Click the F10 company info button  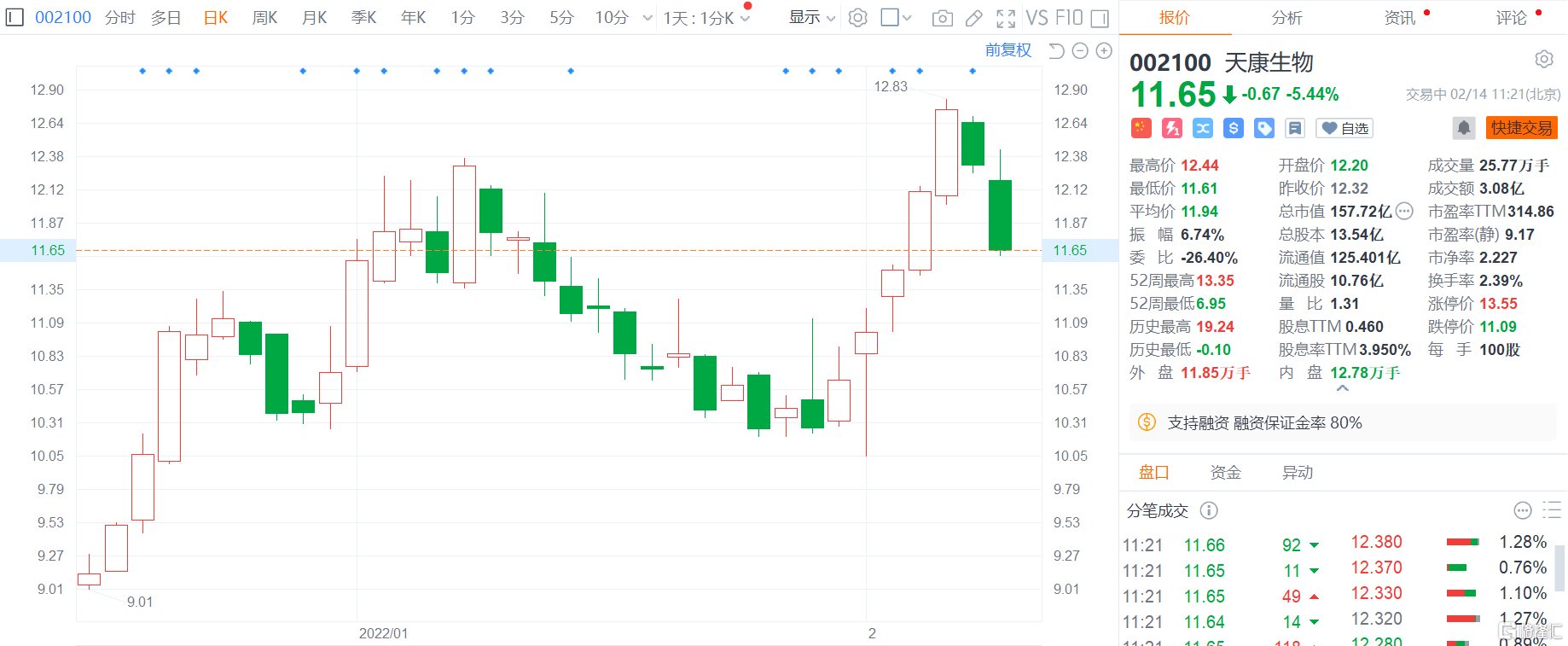pyautogui.click(x=1069, y=18)
